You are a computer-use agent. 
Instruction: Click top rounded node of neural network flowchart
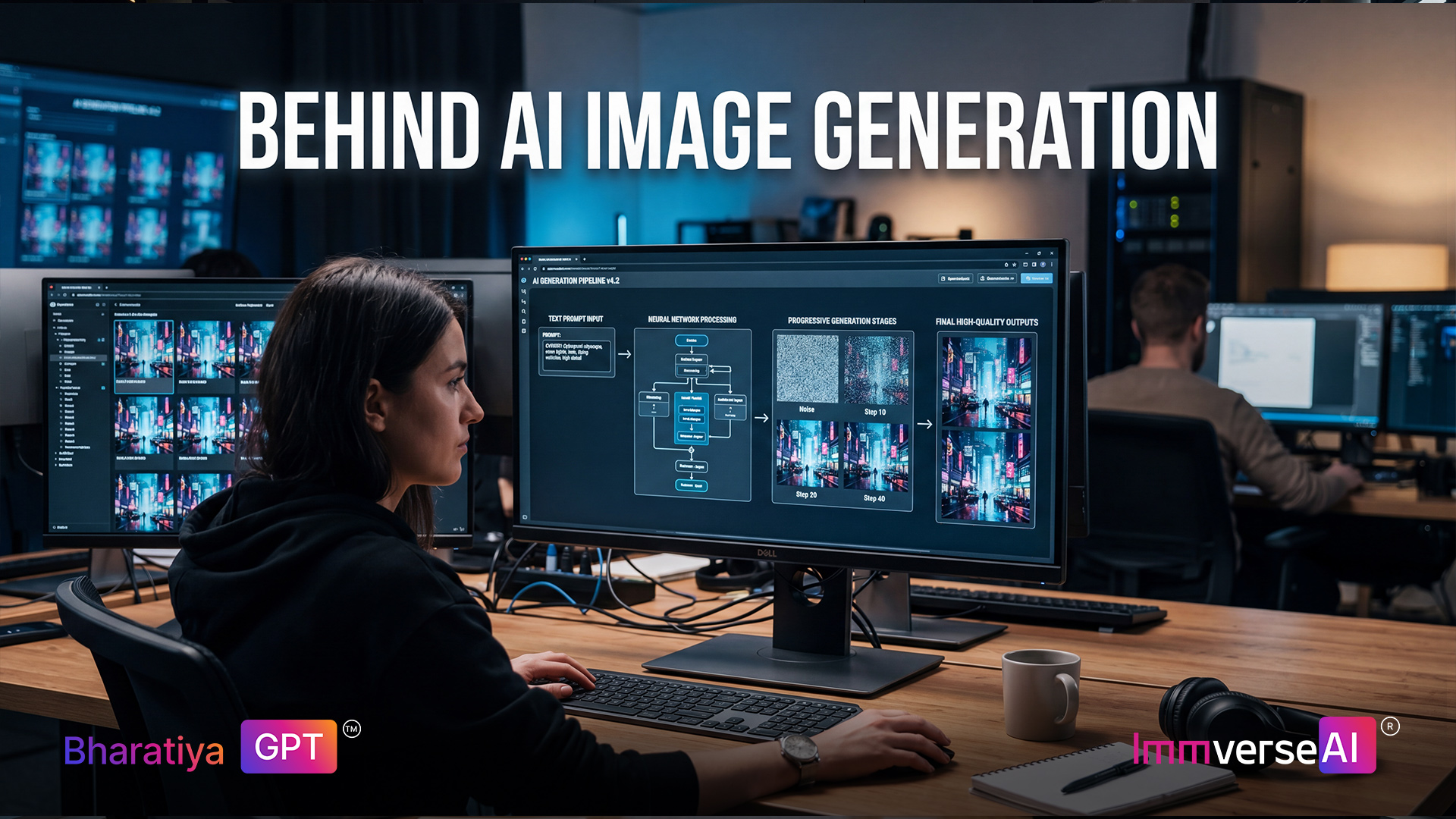click(x=692, y=340)
